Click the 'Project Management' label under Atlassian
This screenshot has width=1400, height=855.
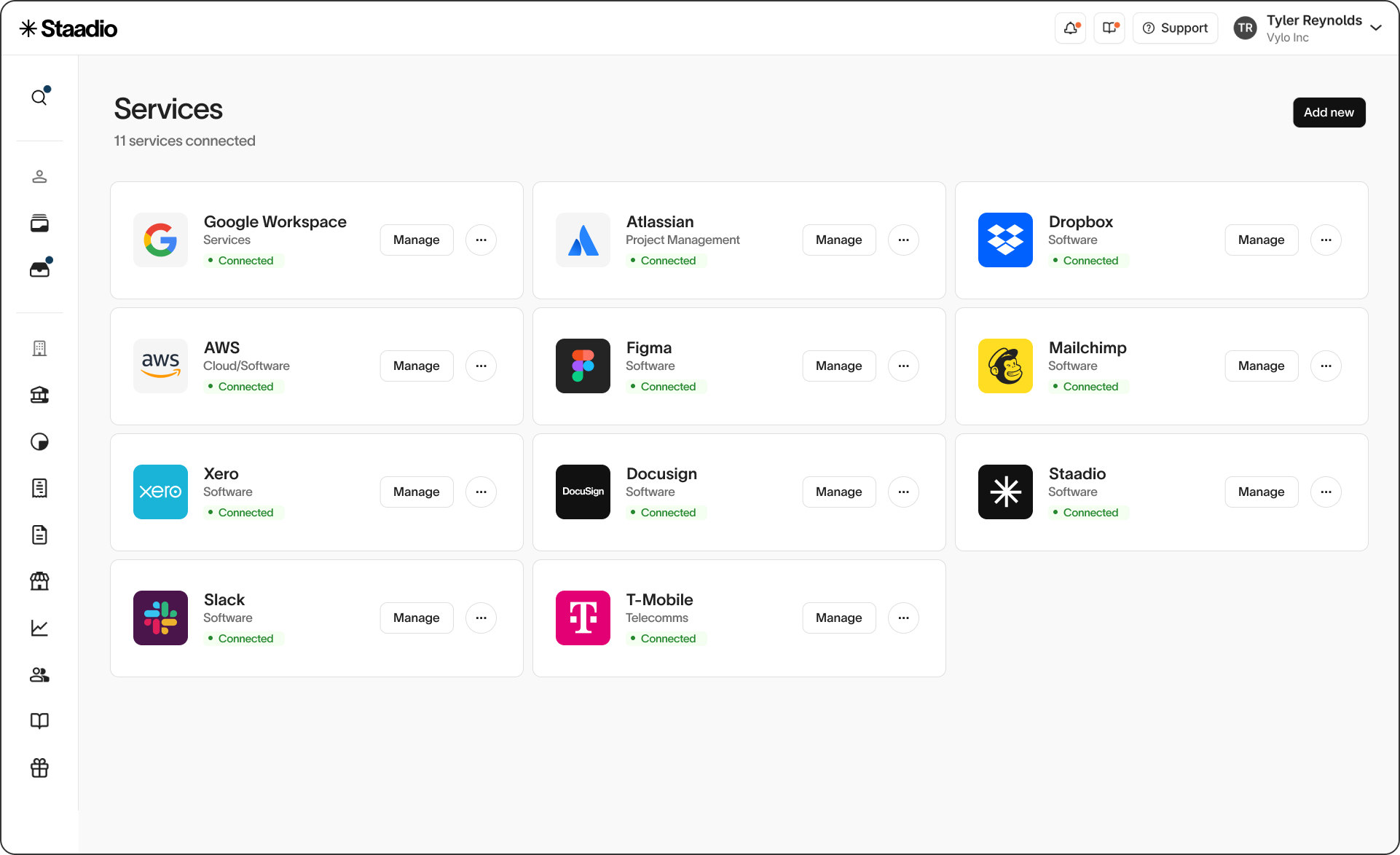point(683,240)
